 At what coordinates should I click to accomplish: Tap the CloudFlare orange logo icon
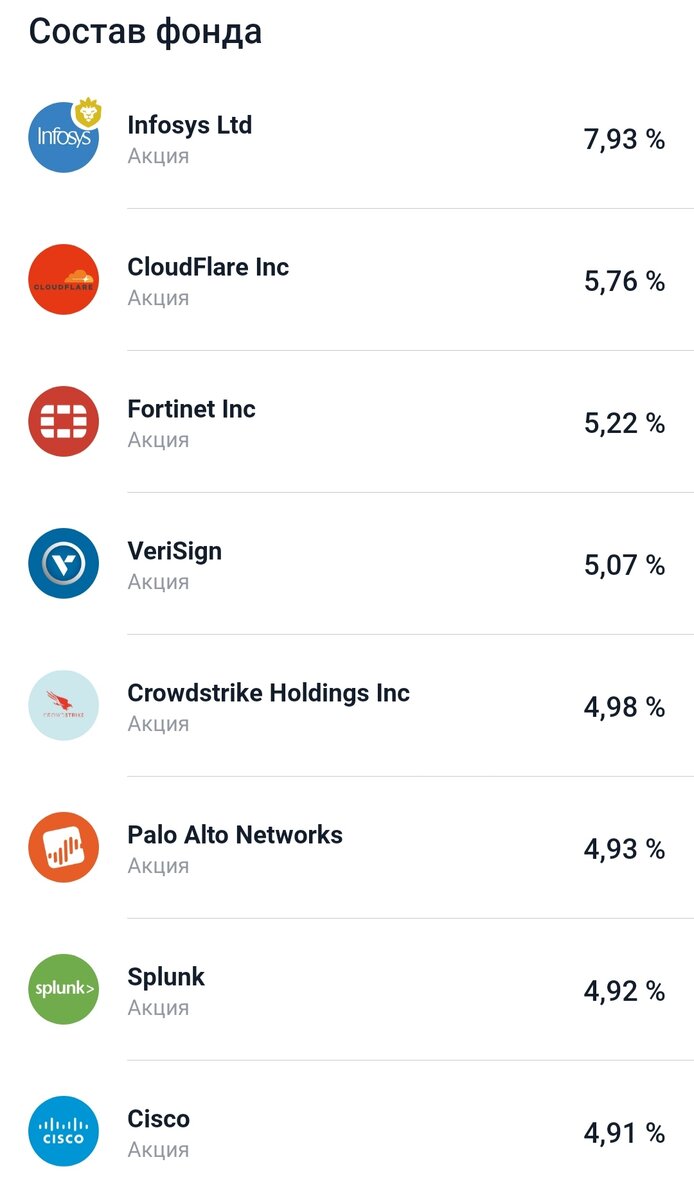click(x=63, y=279)
